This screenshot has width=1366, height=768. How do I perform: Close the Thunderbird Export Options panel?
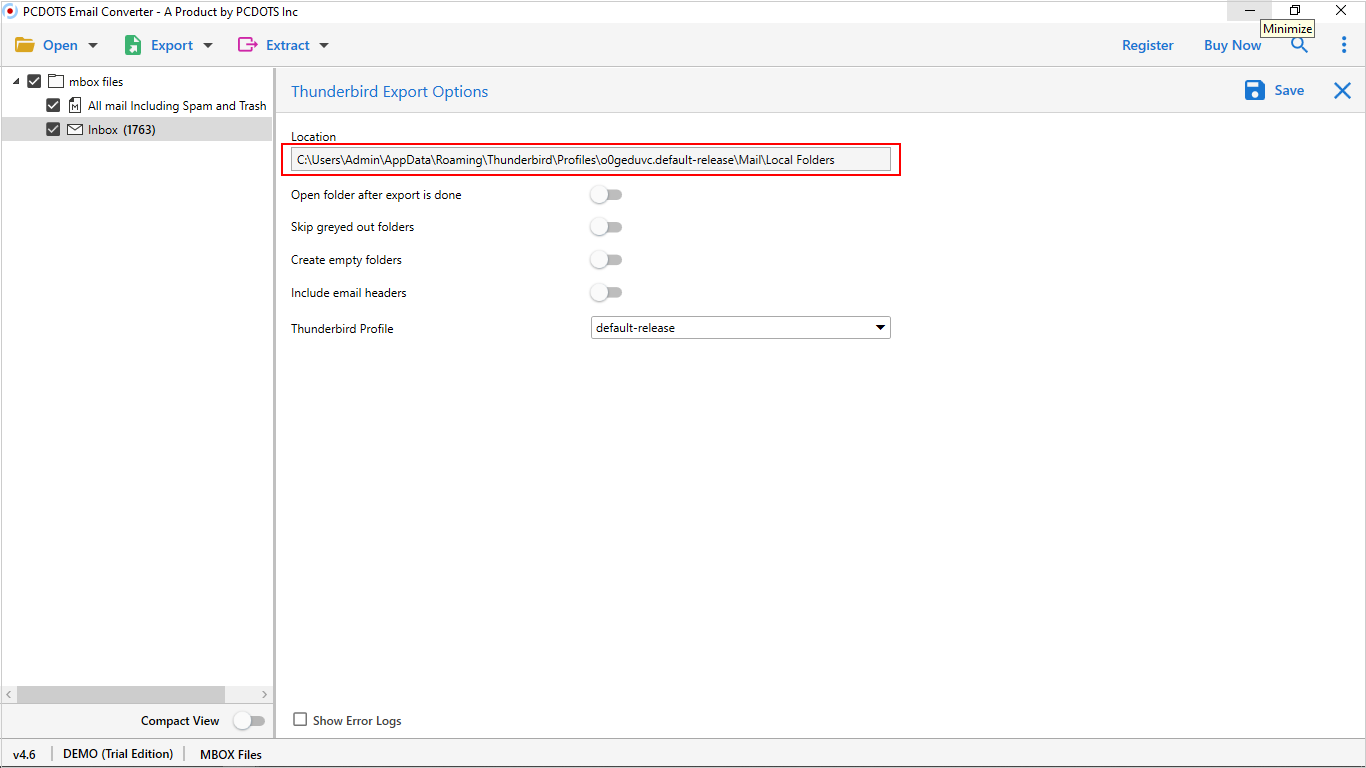click(x=1342, y=91)
